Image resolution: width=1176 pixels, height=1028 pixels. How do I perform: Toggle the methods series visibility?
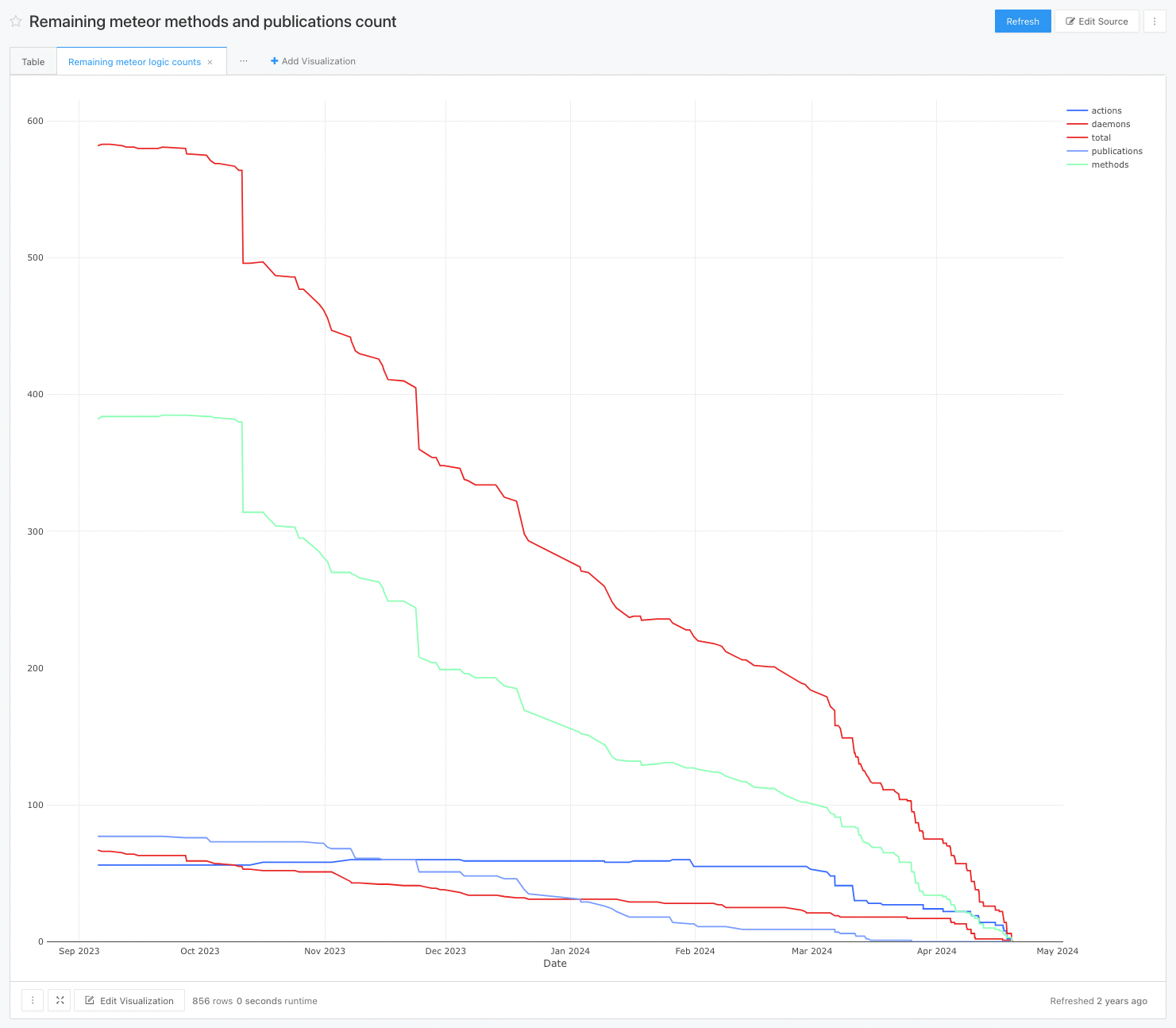(1110, 164)
